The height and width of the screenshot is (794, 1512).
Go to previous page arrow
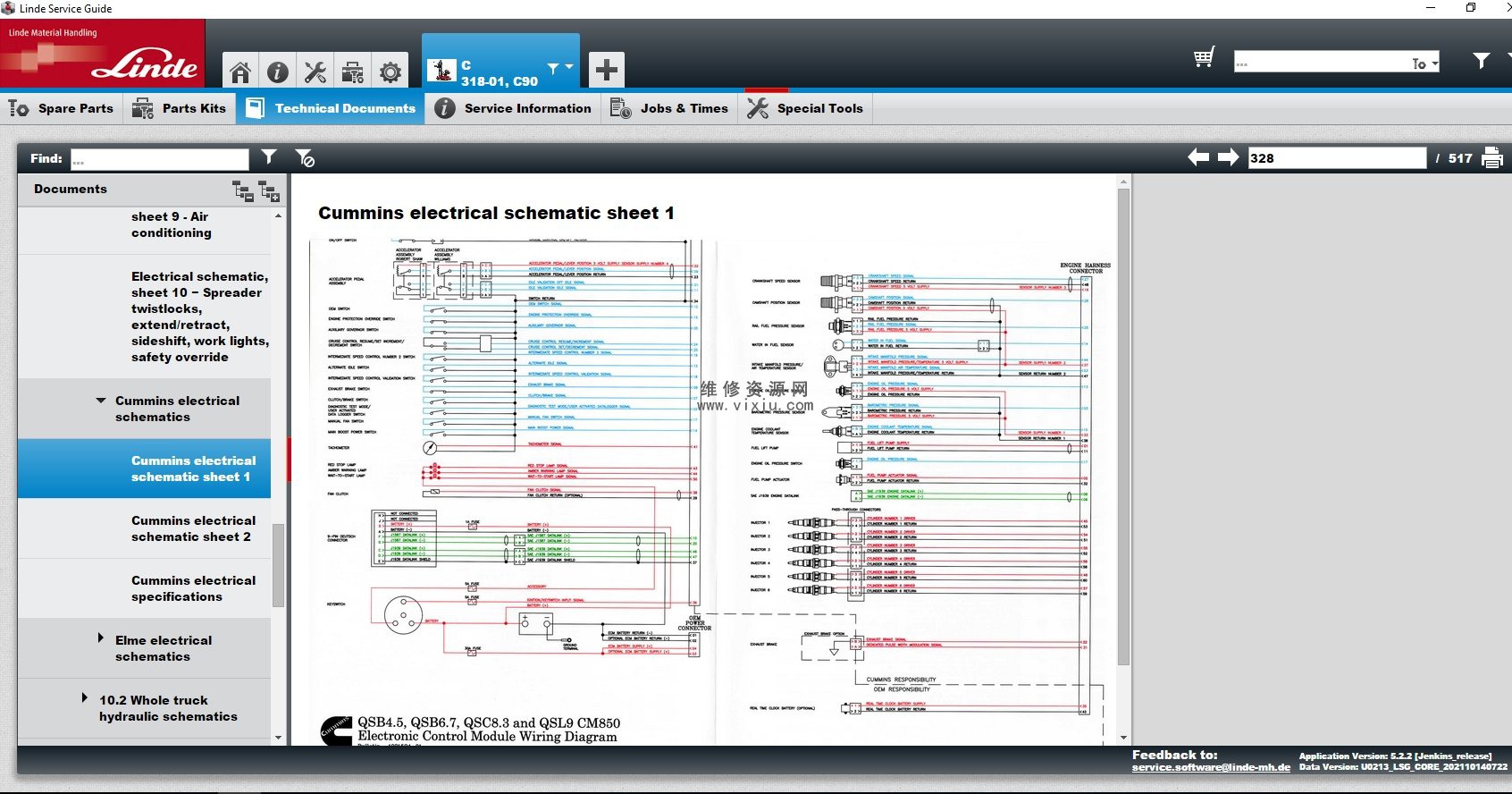coord(1198,157)
